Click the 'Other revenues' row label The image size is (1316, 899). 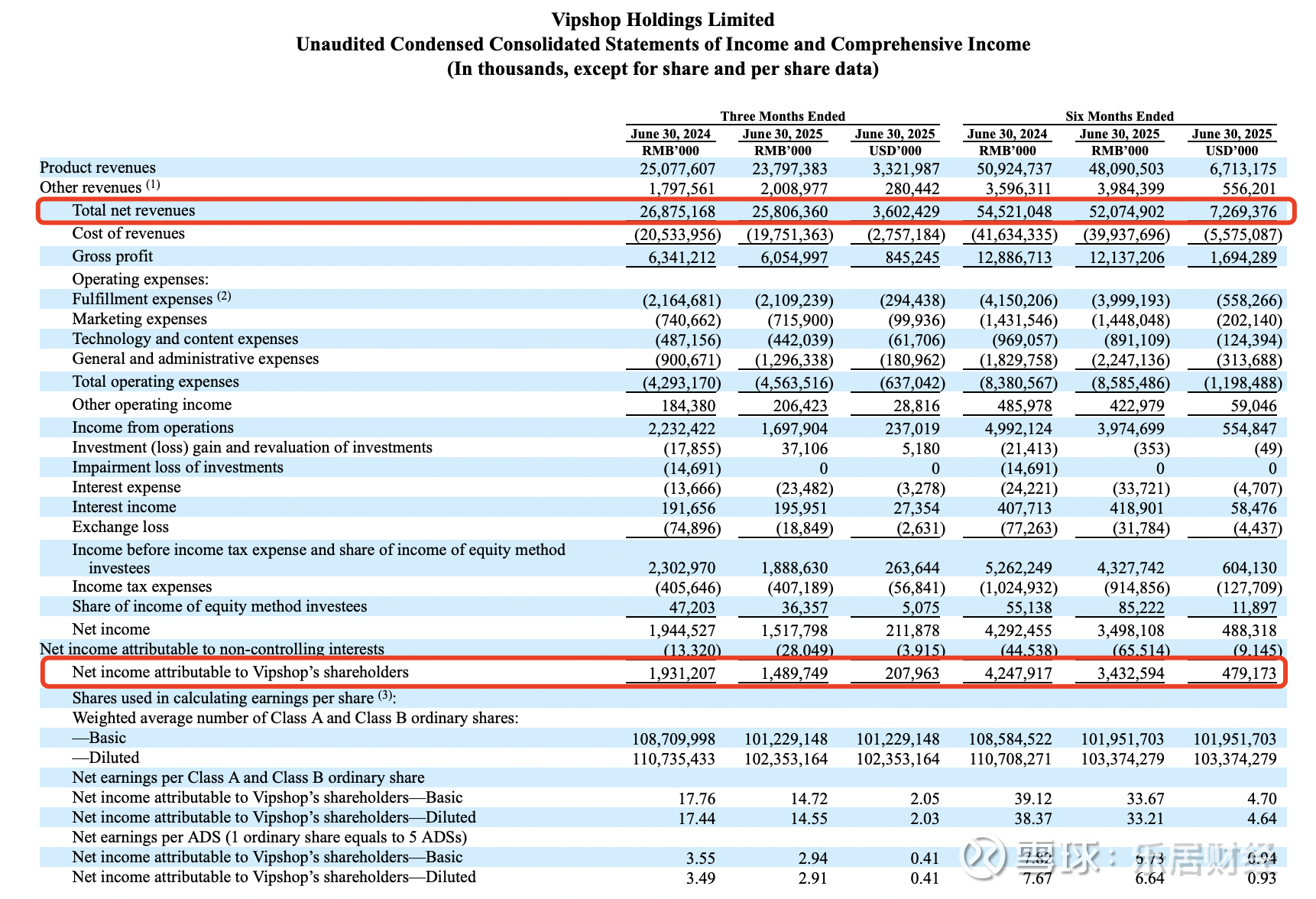point(100,187)
